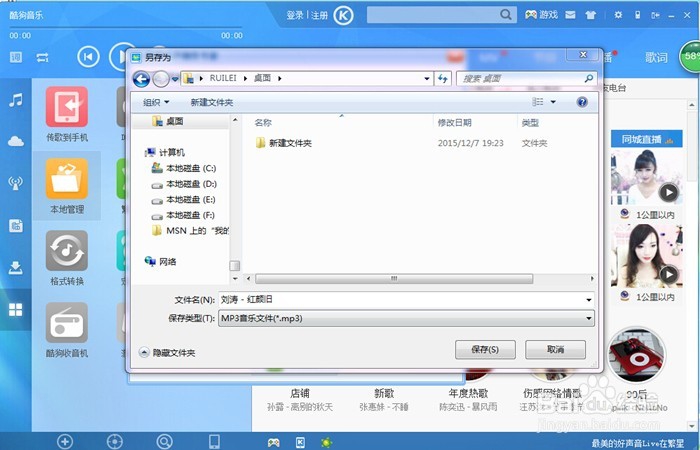Open the music note library sidebar icon
Screen dimensions: 700x450
point(16,100)
